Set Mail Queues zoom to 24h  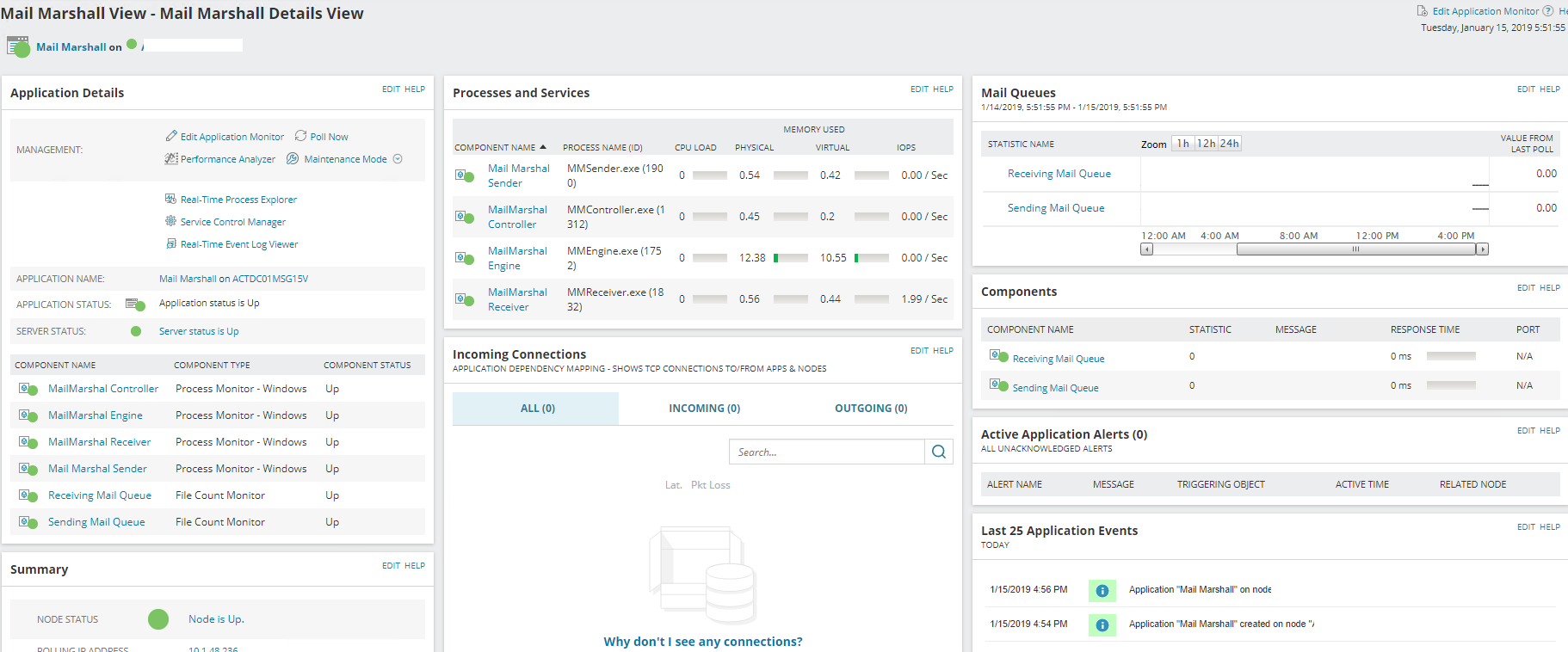pos(1229,144)
